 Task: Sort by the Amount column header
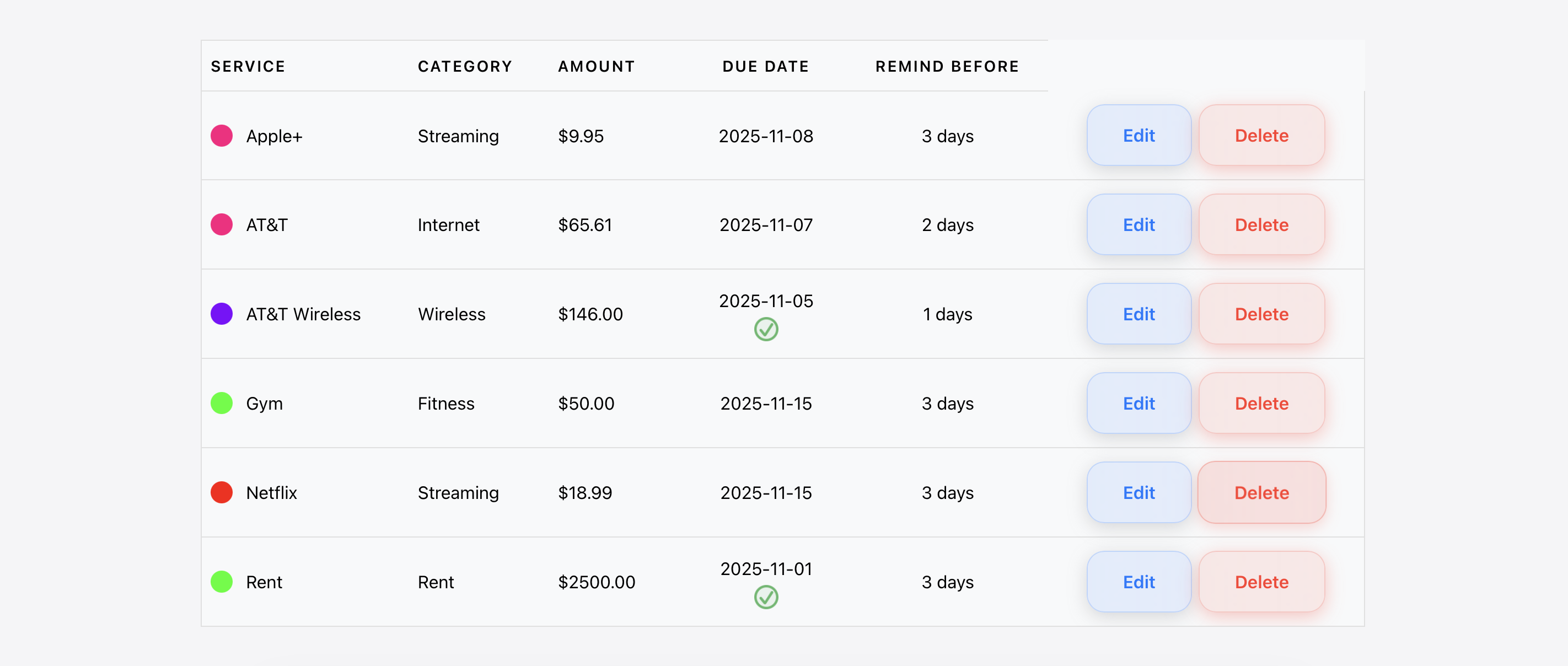596,66
